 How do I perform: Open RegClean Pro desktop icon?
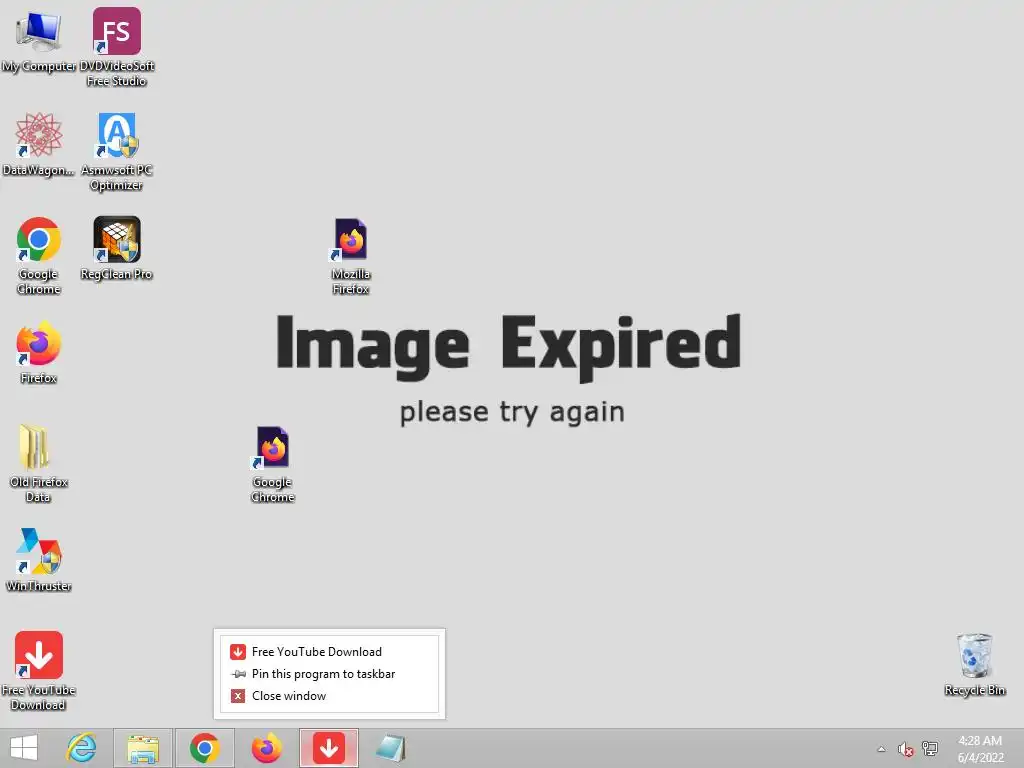117,249
